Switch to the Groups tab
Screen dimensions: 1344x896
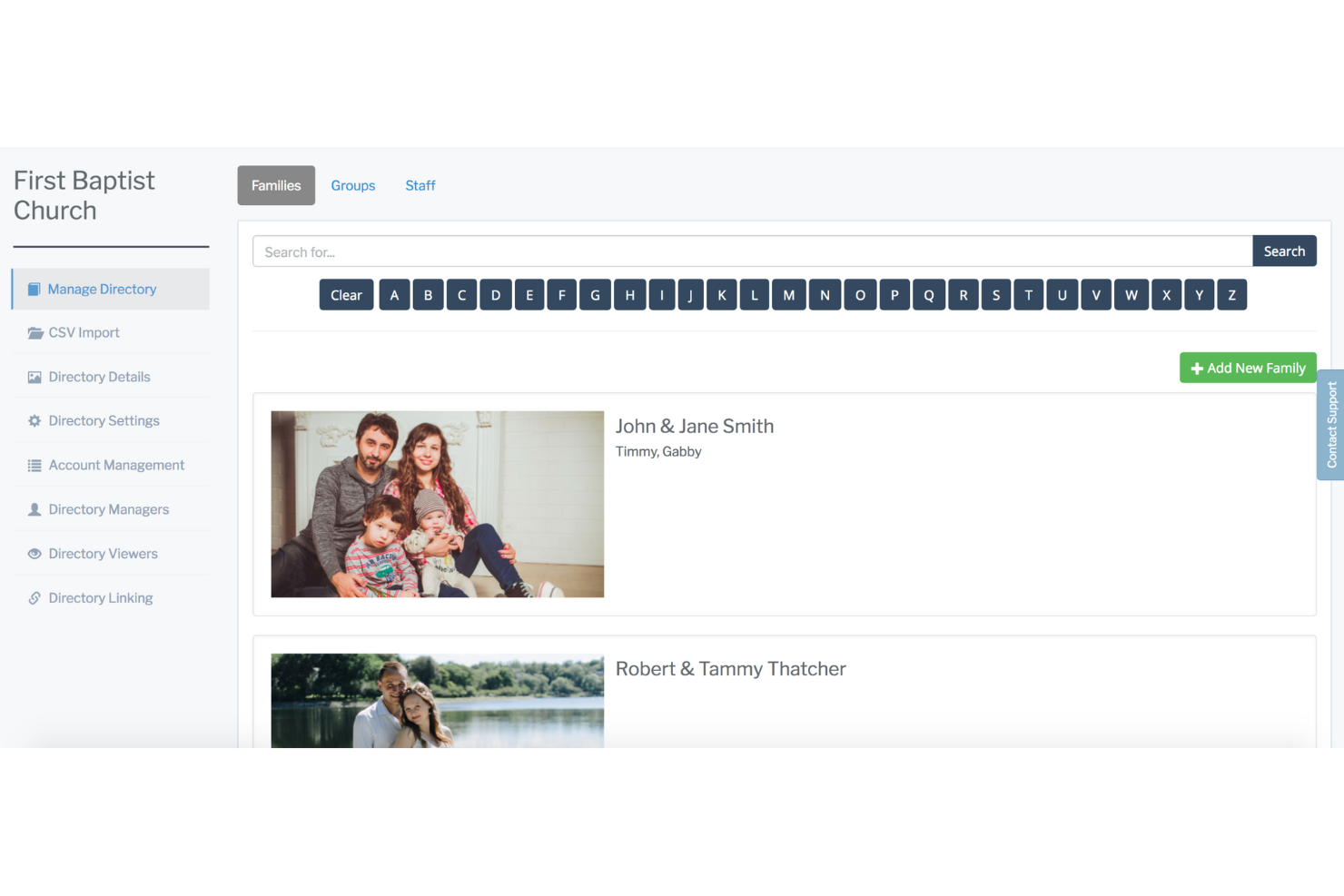(x=353, y=185)
